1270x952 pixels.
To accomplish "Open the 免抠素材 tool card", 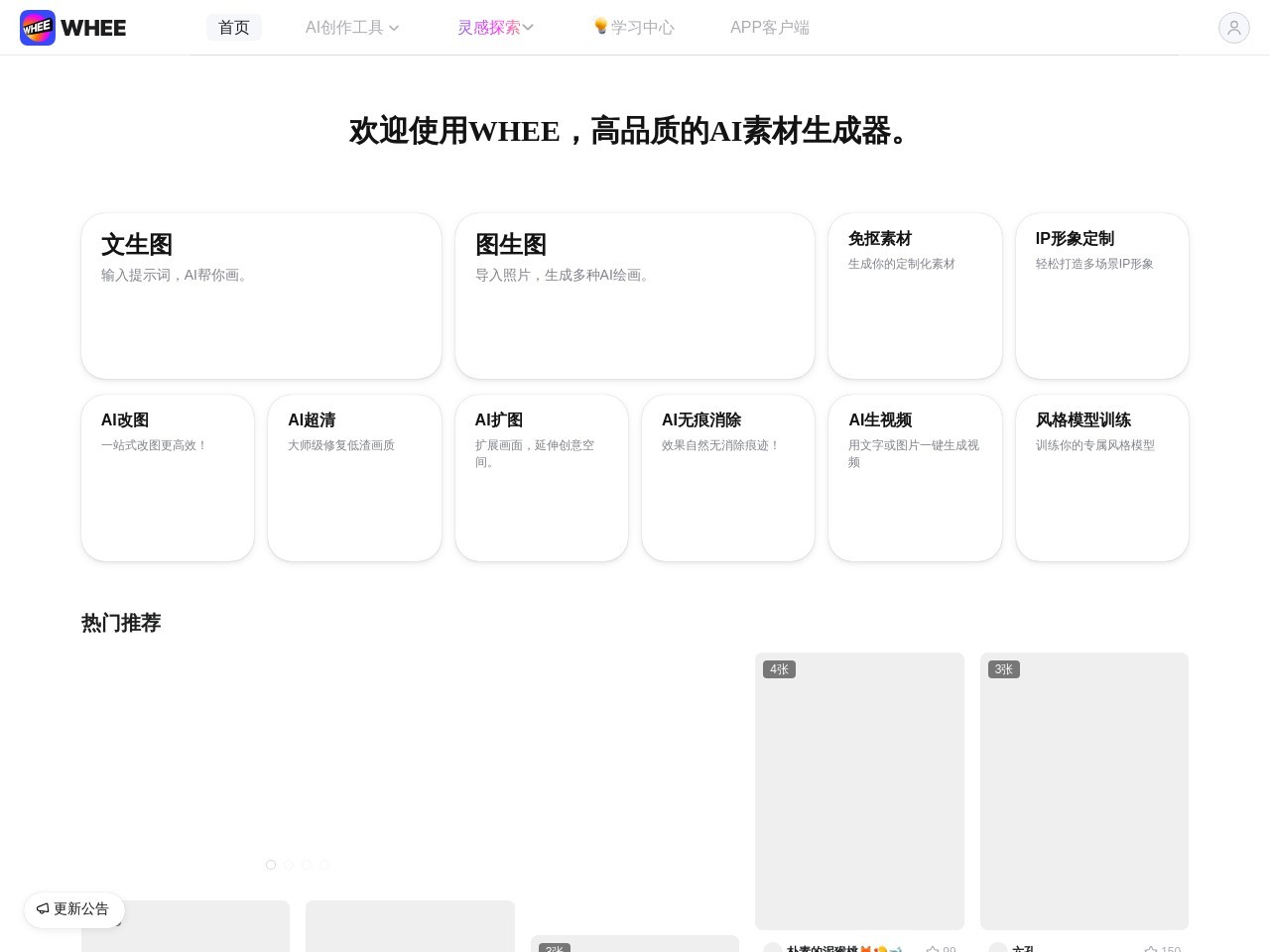I will tap(915, 296).
